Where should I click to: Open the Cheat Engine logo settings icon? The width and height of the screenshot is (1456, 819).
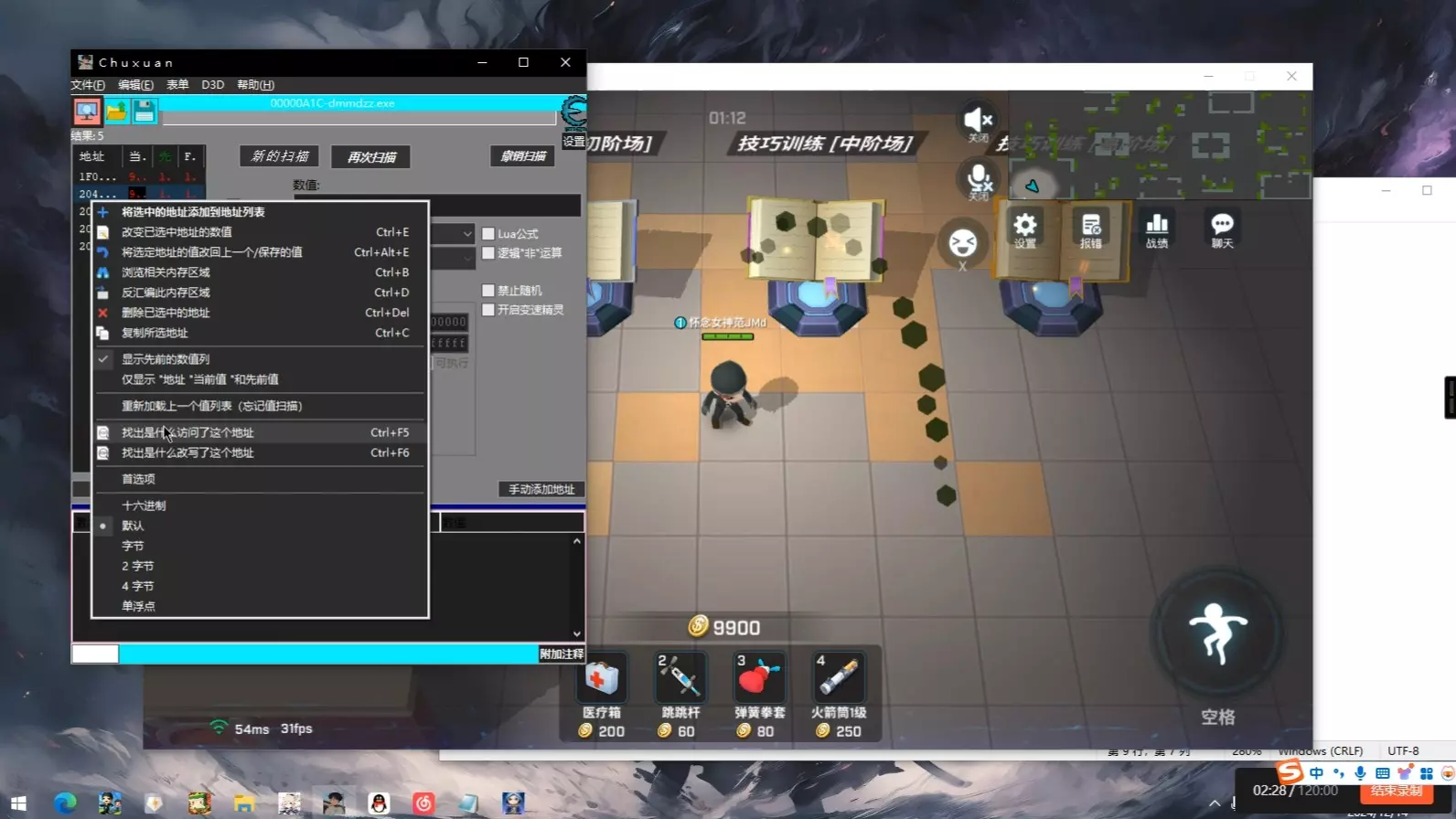573,112
